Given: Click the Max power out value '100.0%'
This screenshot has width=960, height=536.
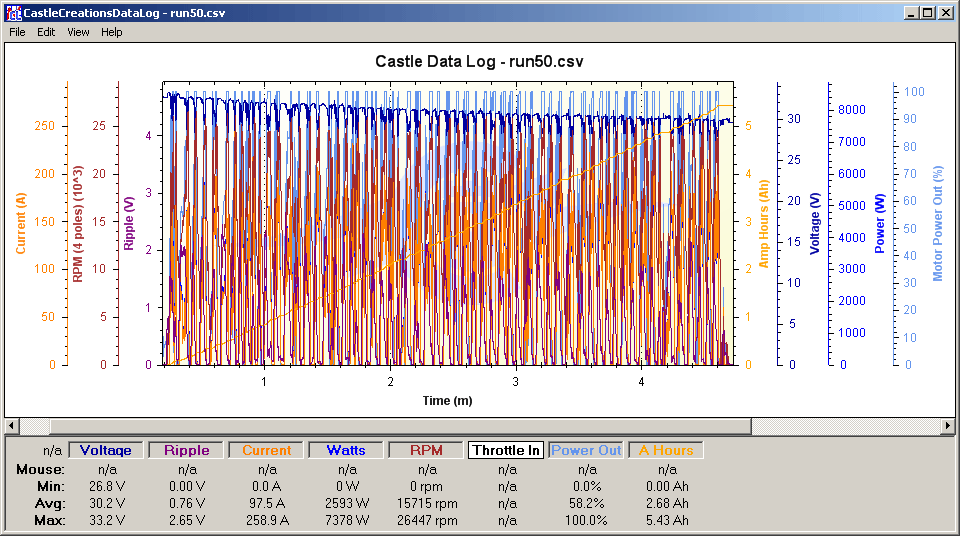Looking at the screenshot, I should [x=586, y=520].
